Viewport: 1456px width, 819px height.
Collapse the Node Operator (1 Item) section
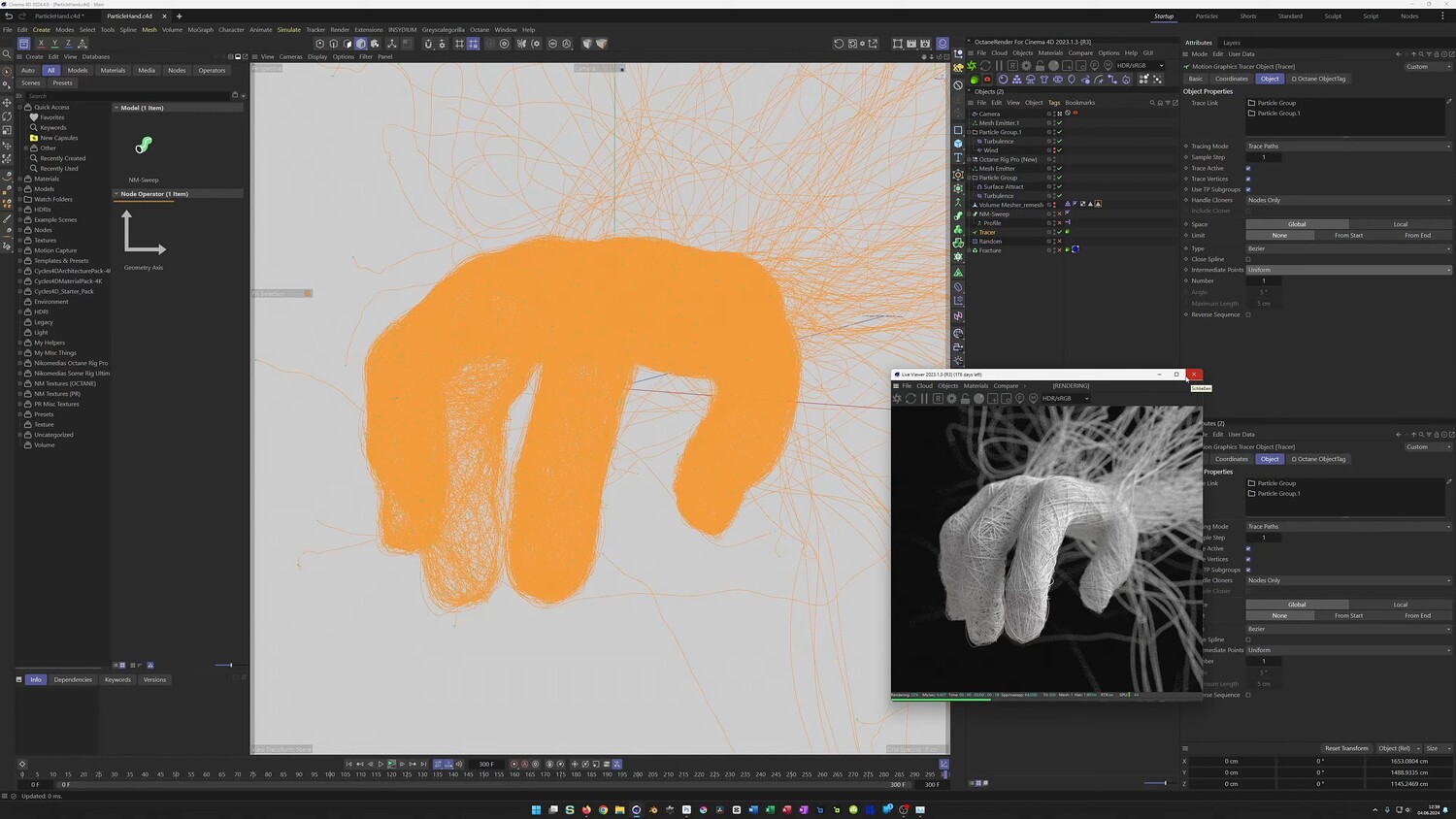(x=116, y=194)
